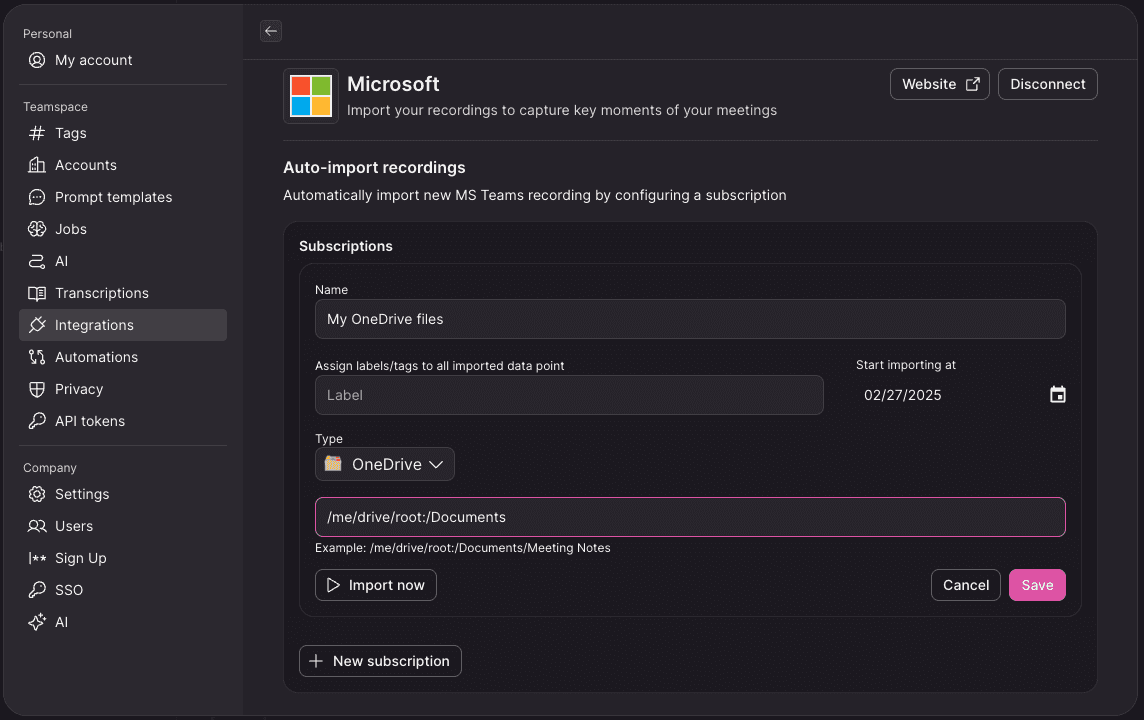Click the Company Settings gear icon
The image size is (1144, 720).
coord(36,494)
